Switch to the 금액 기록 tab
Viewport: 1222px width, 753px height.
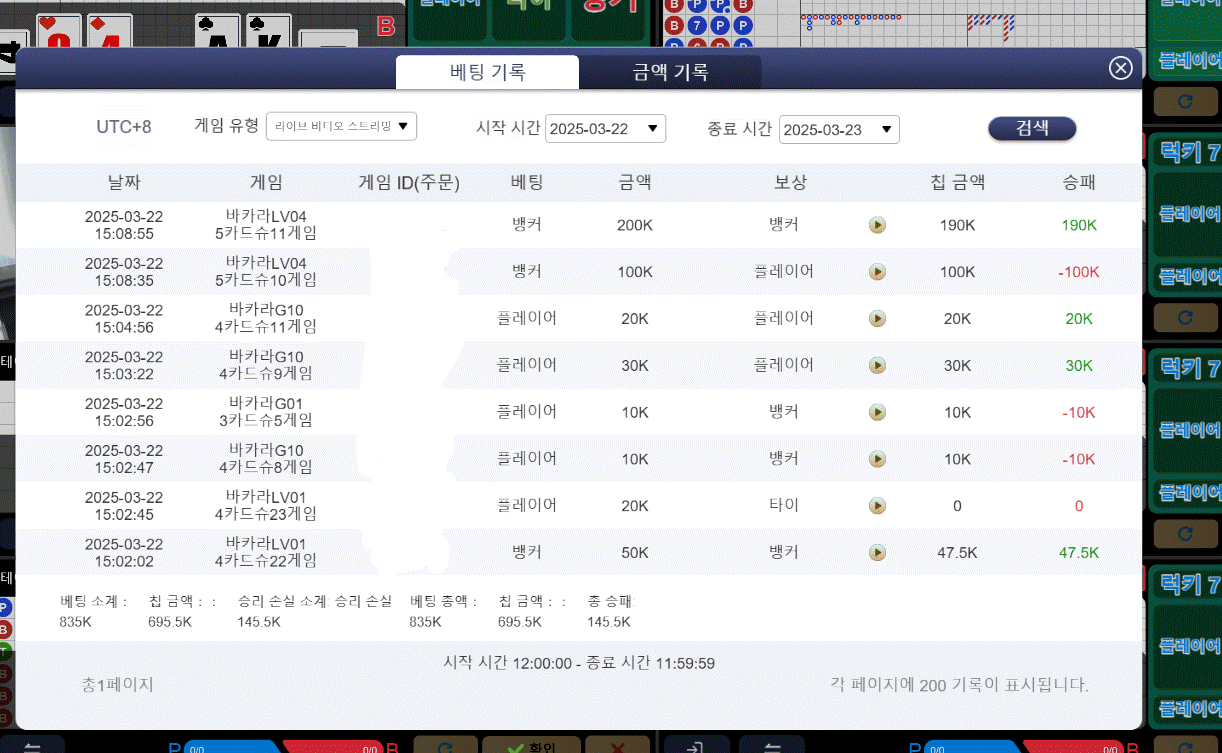click(670, 72)
